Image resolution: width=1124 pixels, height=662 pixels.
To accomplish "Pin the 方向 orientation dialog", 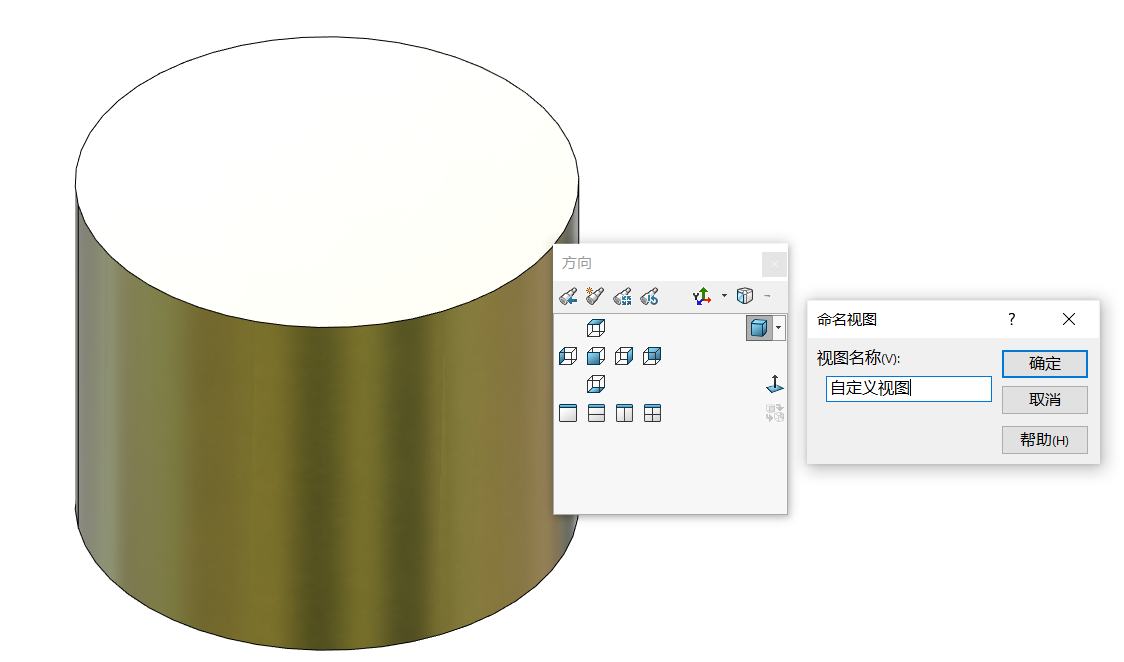I will [x=767, y=296].
